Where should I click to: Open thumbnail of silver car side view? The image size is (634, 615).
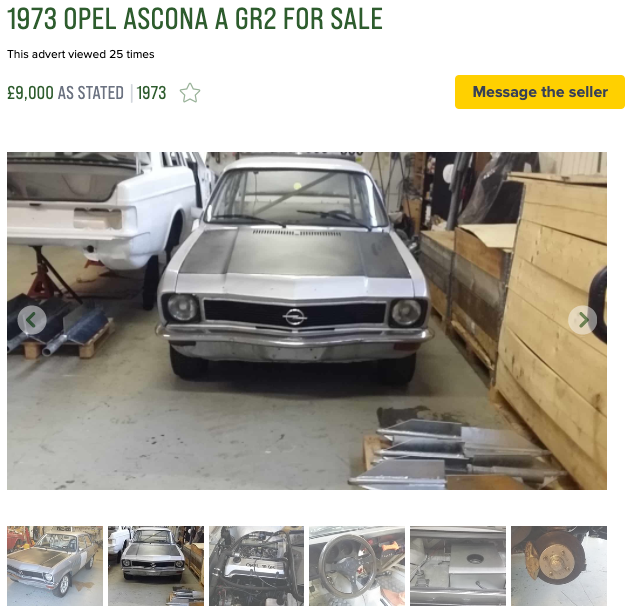click(55, 566)
